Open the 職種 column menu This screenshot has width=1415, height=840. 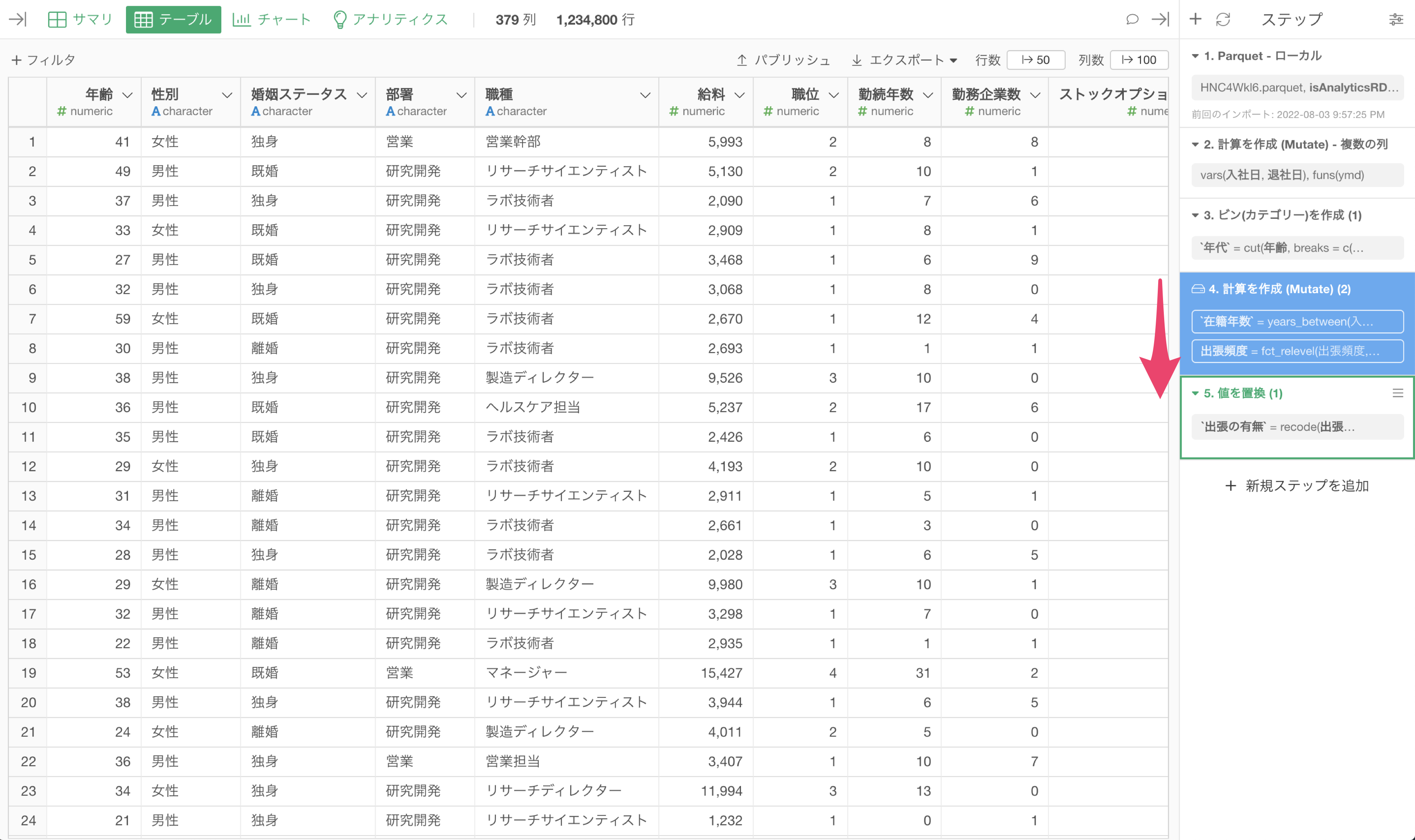tap(645, 95)
